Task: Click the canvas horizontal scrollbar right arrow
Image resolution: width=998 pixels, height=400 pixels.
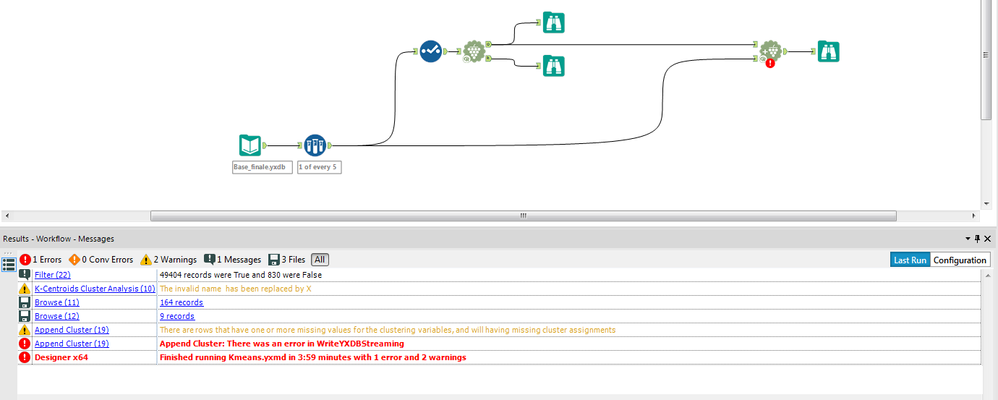Action: point(973,216)
